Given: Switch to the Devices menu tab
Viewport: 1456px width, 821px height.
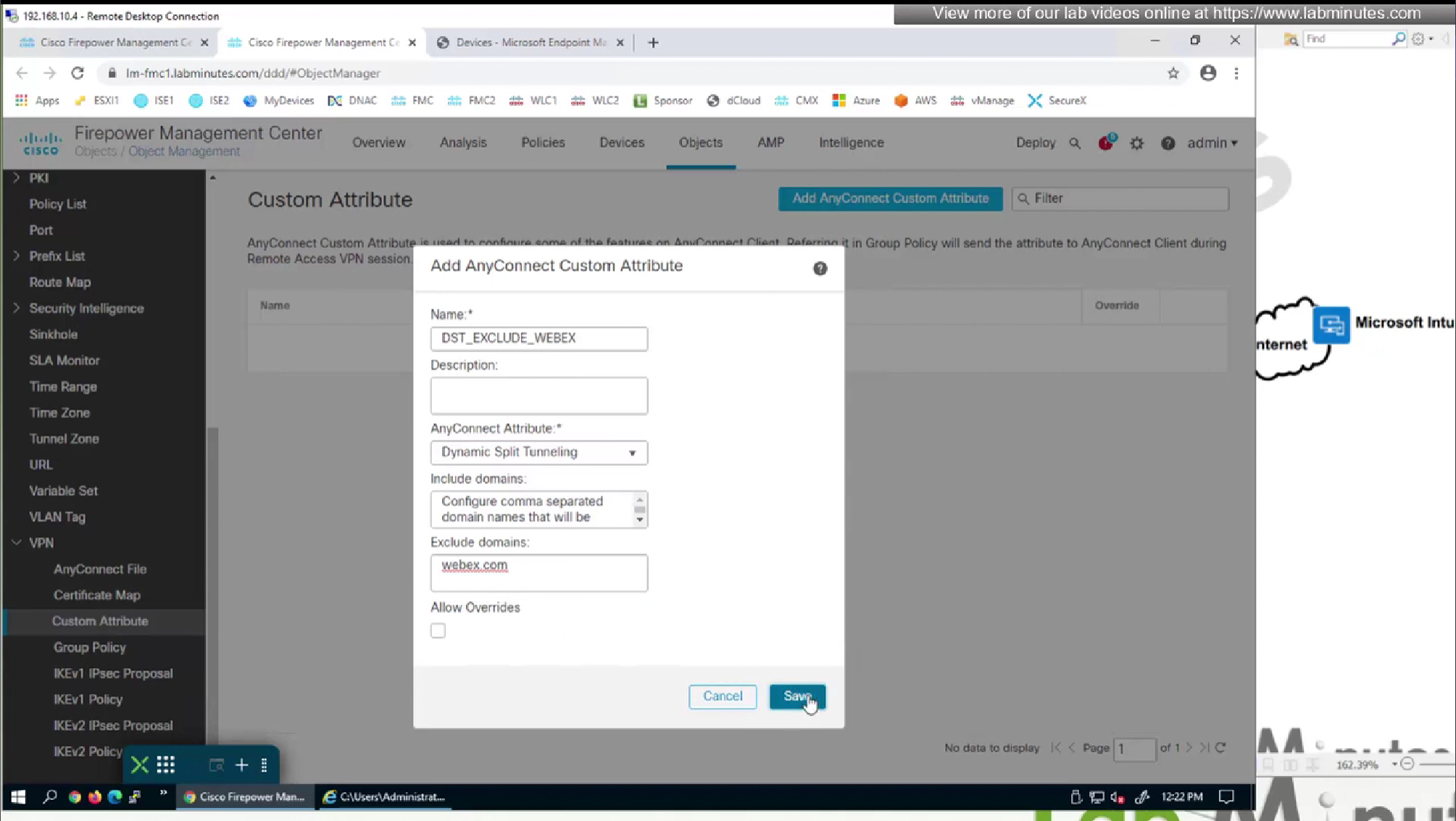Looking at the screenshot, I should 621,143.
